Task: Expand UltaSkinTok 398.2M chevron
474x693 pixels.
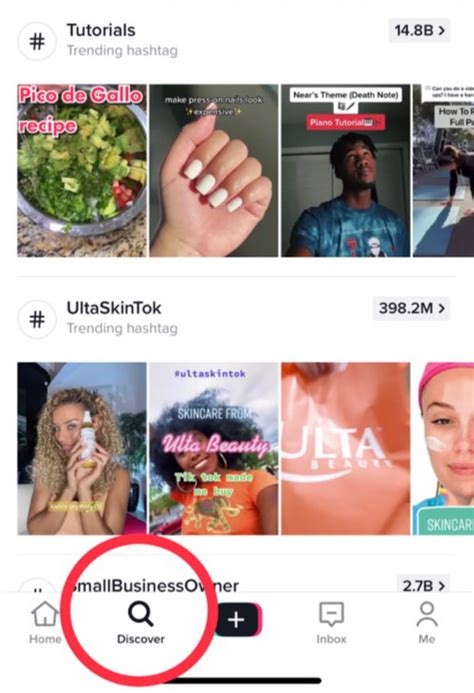Action: click(411, 308)
